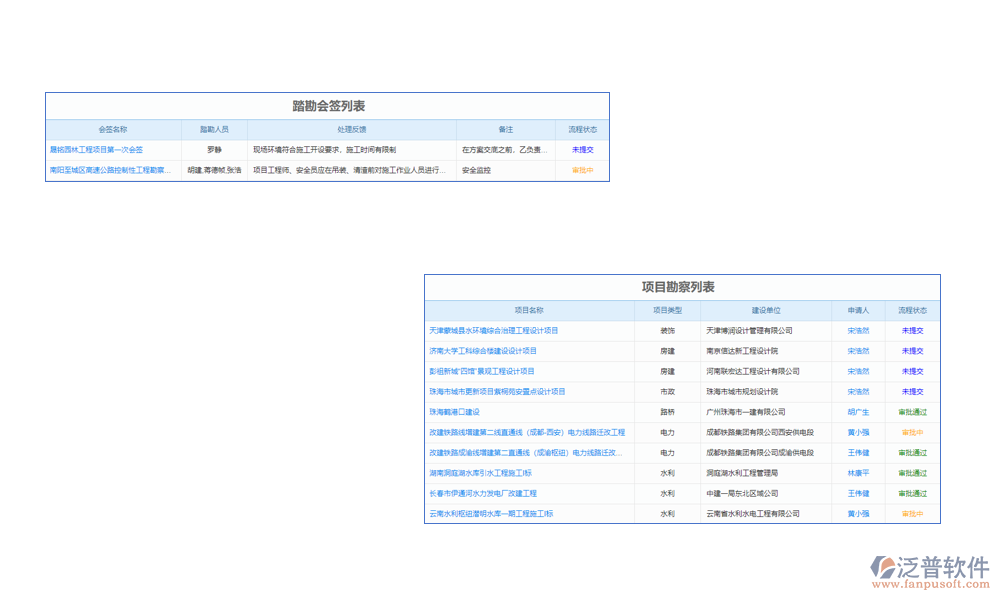Screen dimensions: 1000x600
Task: Click the 会签名称 column header
Action: click(x=113, y=130)
